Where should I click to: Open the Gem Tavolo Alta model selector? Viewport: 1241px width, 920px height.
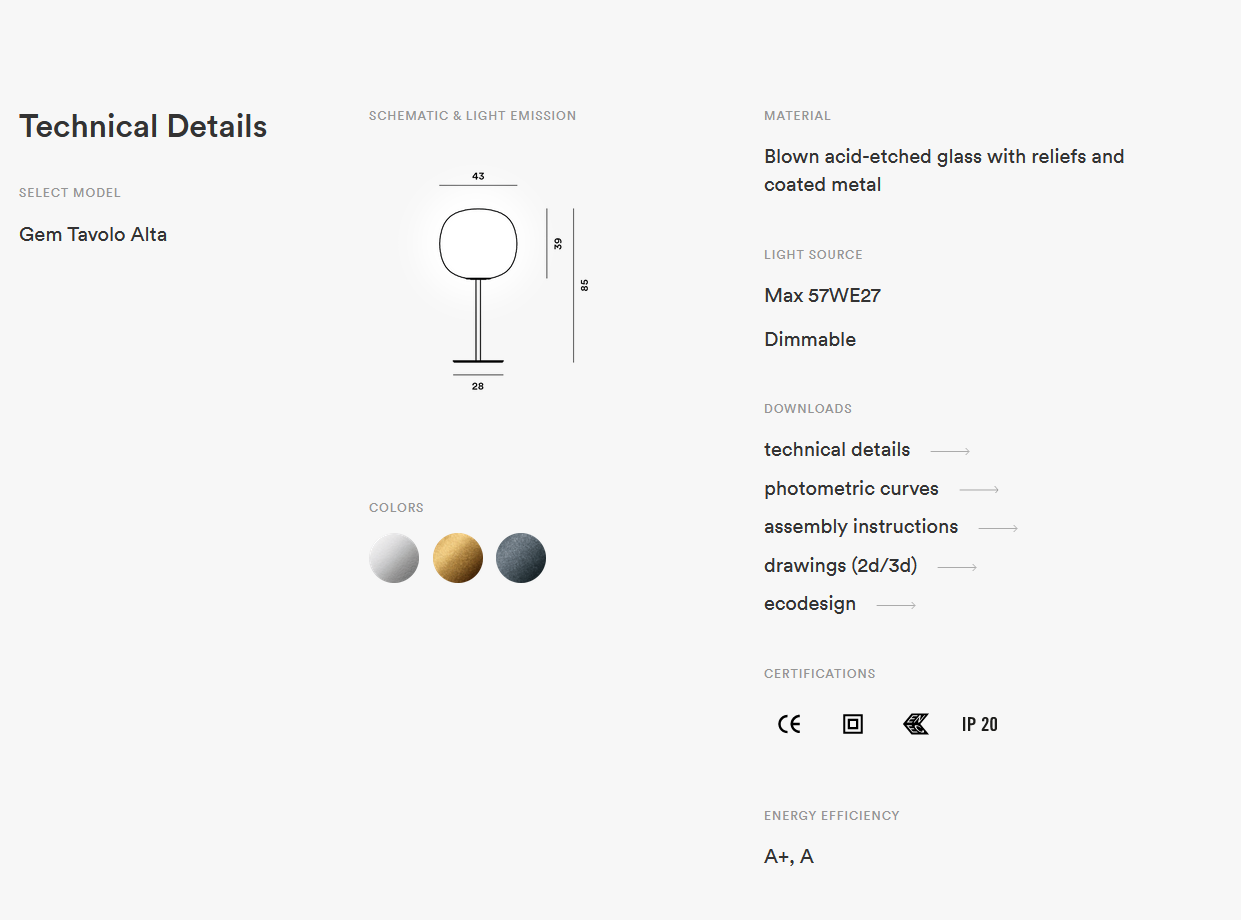point(93,235)
